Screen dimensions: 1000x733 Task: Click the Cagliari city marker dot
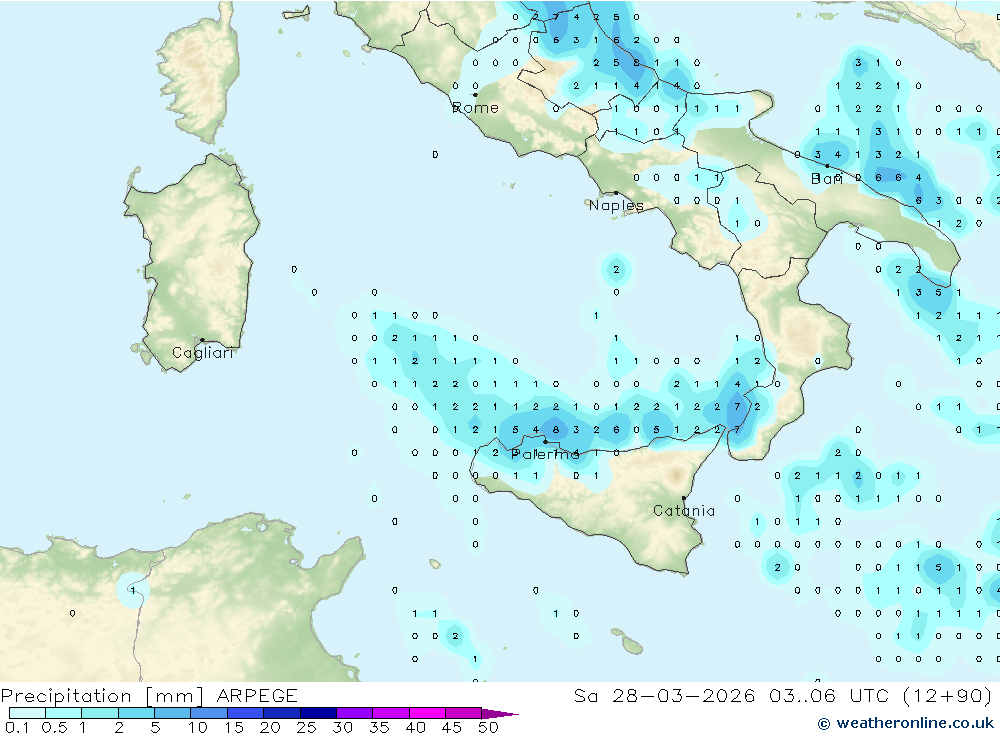point(202,340)
